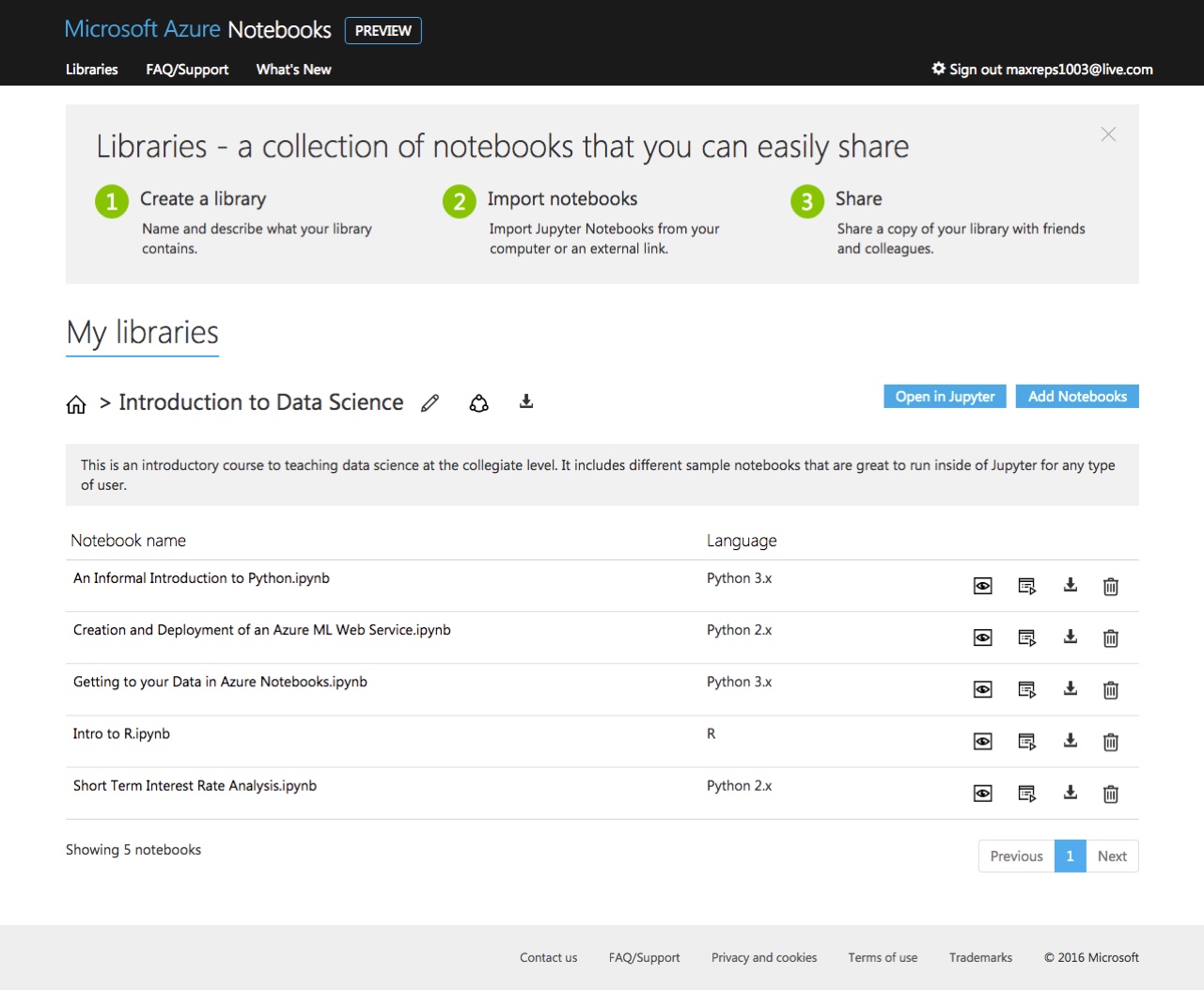Preview the Intro to R notebook
Viewport: 1204px width, 991px height.
[983, 742]
